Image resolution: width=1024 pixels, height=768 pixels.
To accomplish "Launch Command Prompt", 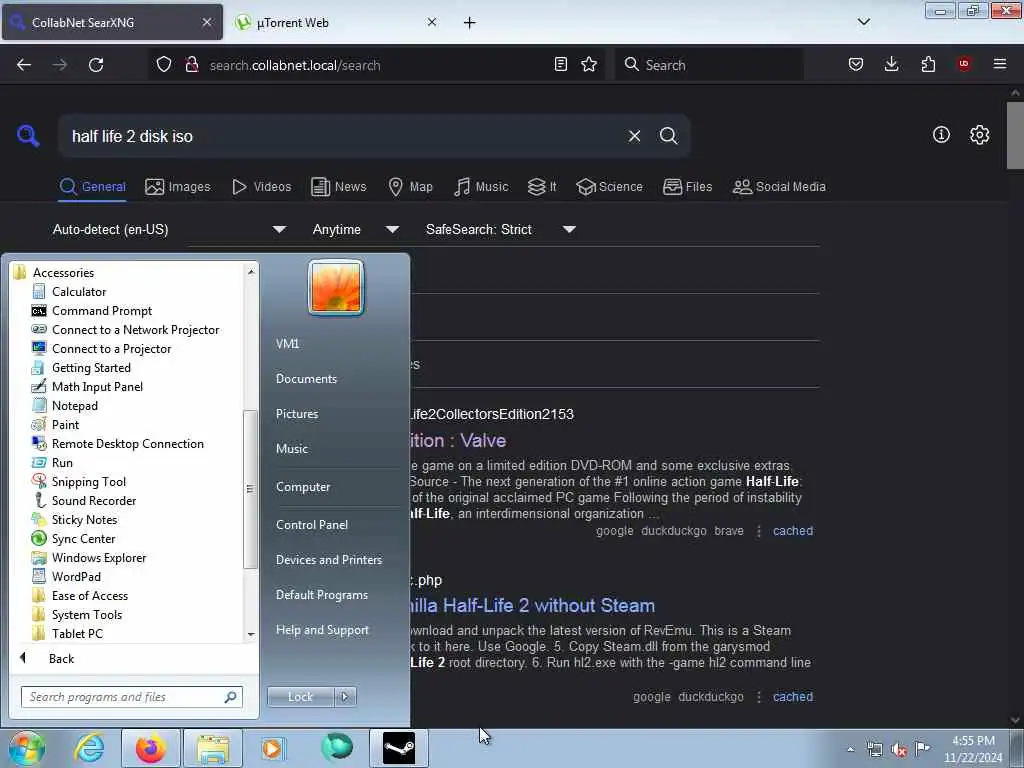I will pyautogui.click(x=101, y=310).
